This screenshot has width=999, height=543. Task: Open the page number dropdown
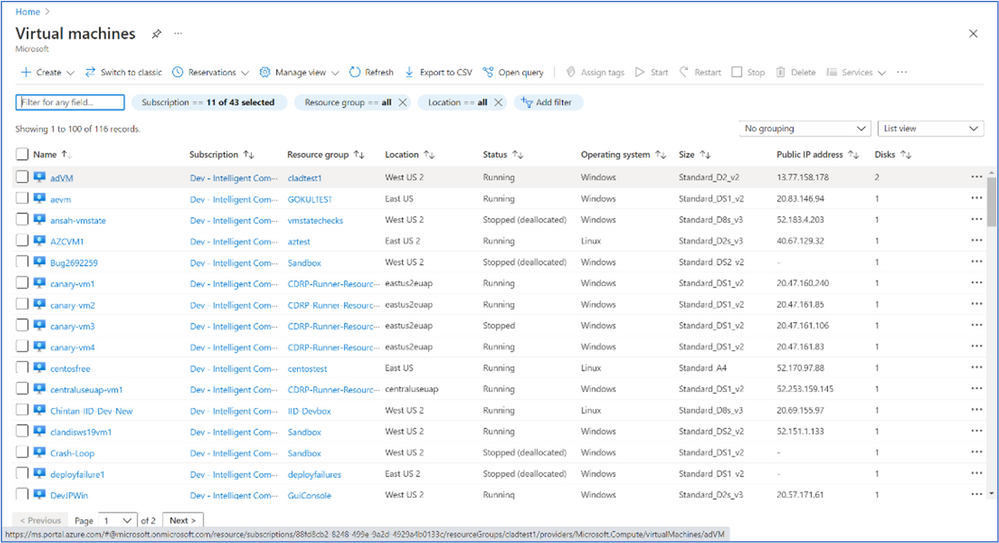click(119, 521)
